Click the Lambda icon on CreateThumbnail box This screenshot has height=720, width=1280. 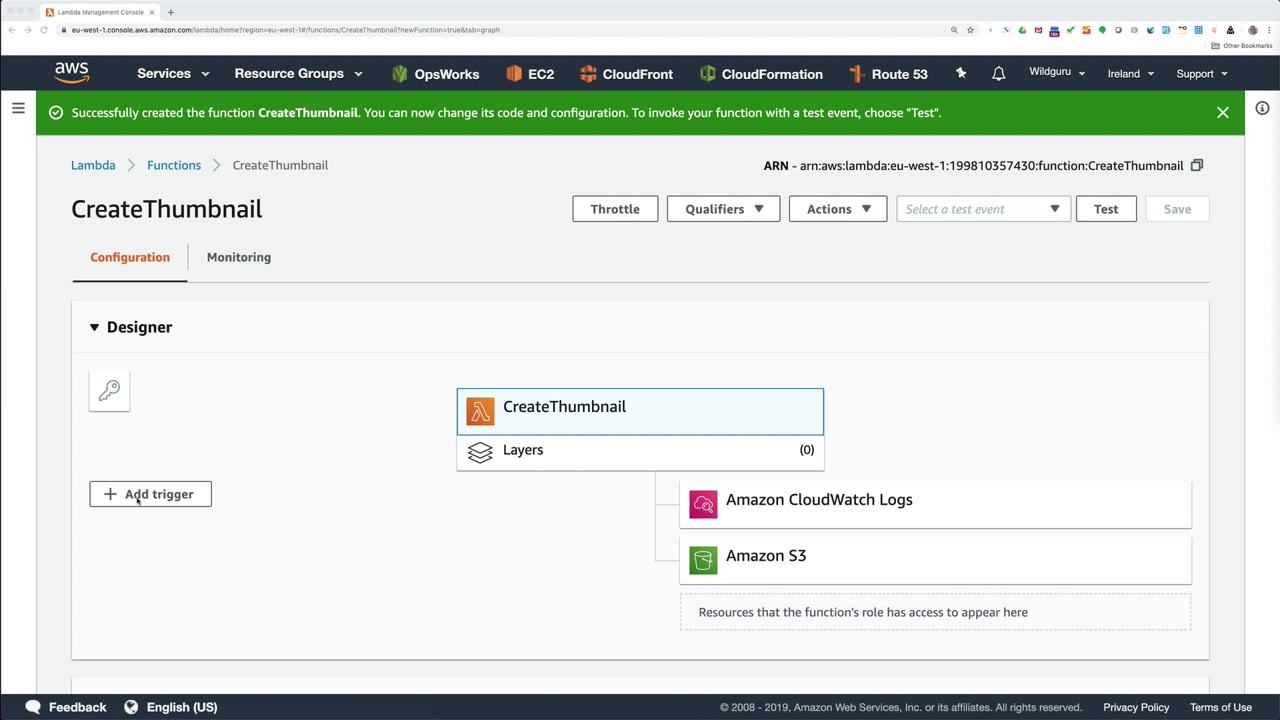(x=480, y=411)
